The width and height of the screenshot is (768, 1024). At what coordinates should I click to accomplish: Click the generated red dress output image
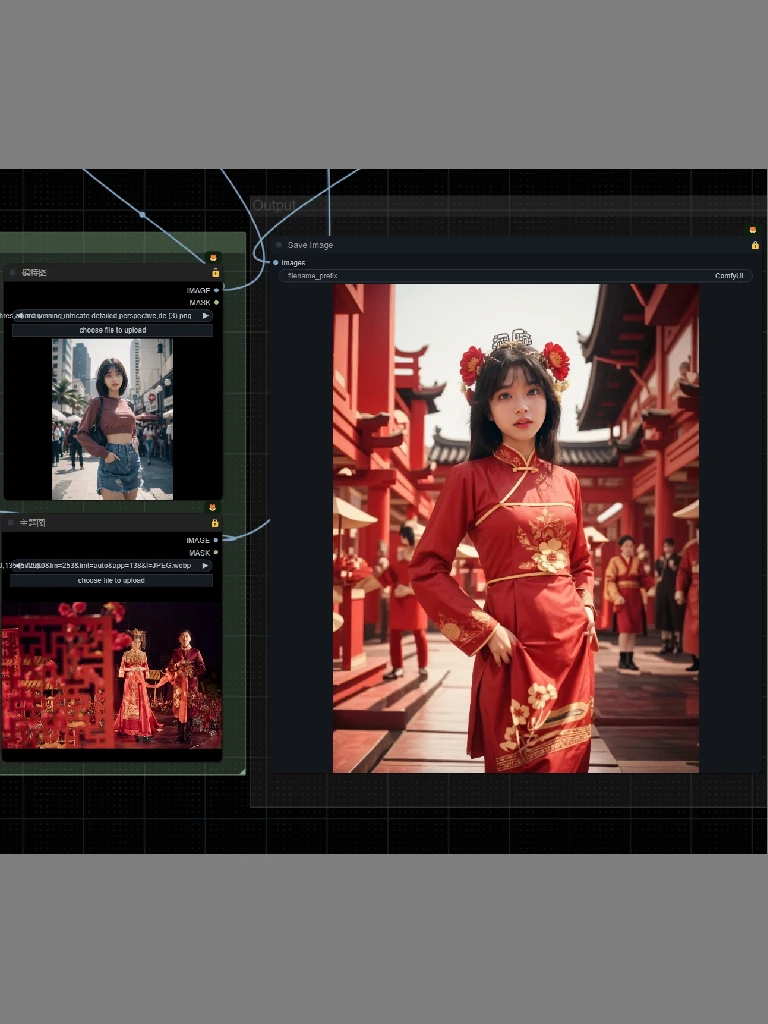click(516, 528)
